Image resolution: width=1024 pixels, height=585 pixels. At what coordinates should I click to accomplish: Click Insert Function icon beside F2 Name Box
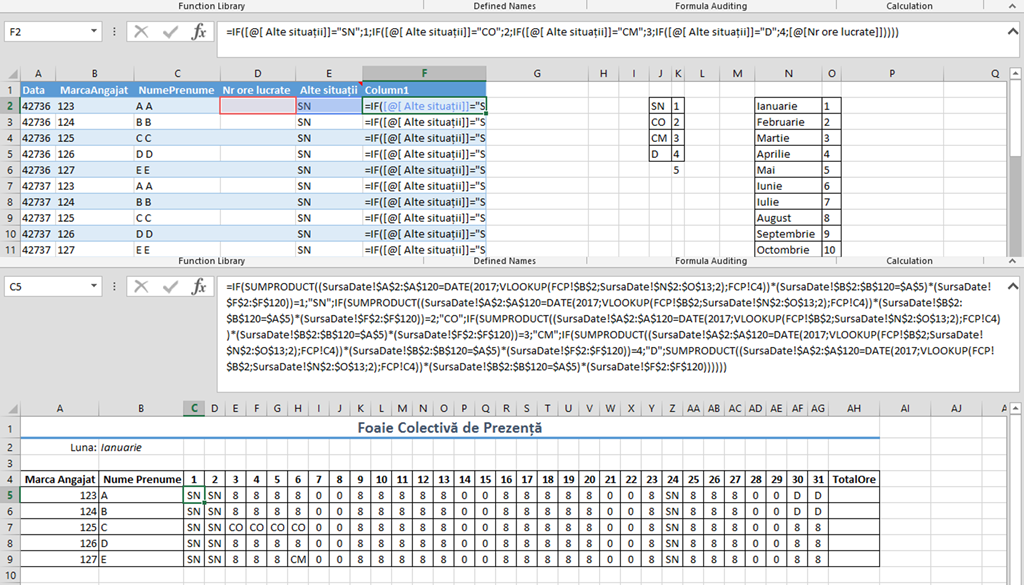point(199,32)
